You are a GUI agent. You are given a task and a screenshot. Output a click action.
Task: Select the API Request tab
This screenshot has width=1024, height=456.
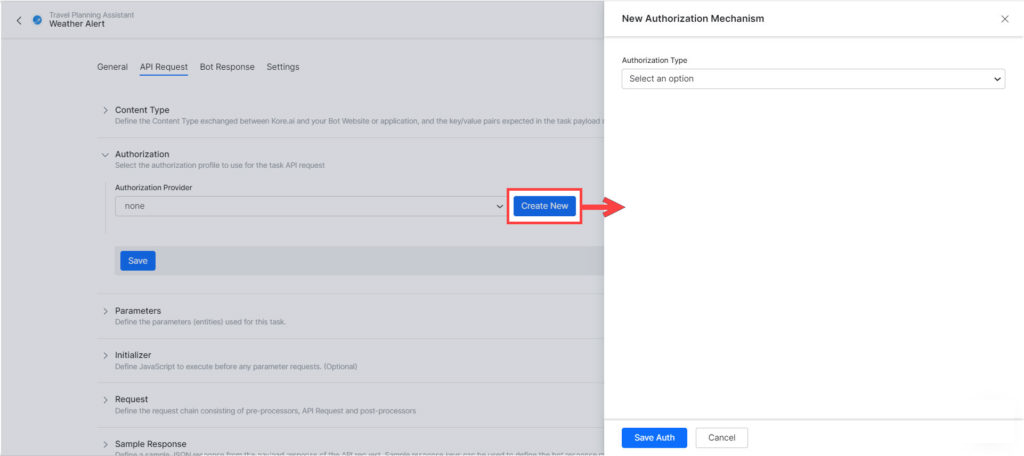[163, 67]
